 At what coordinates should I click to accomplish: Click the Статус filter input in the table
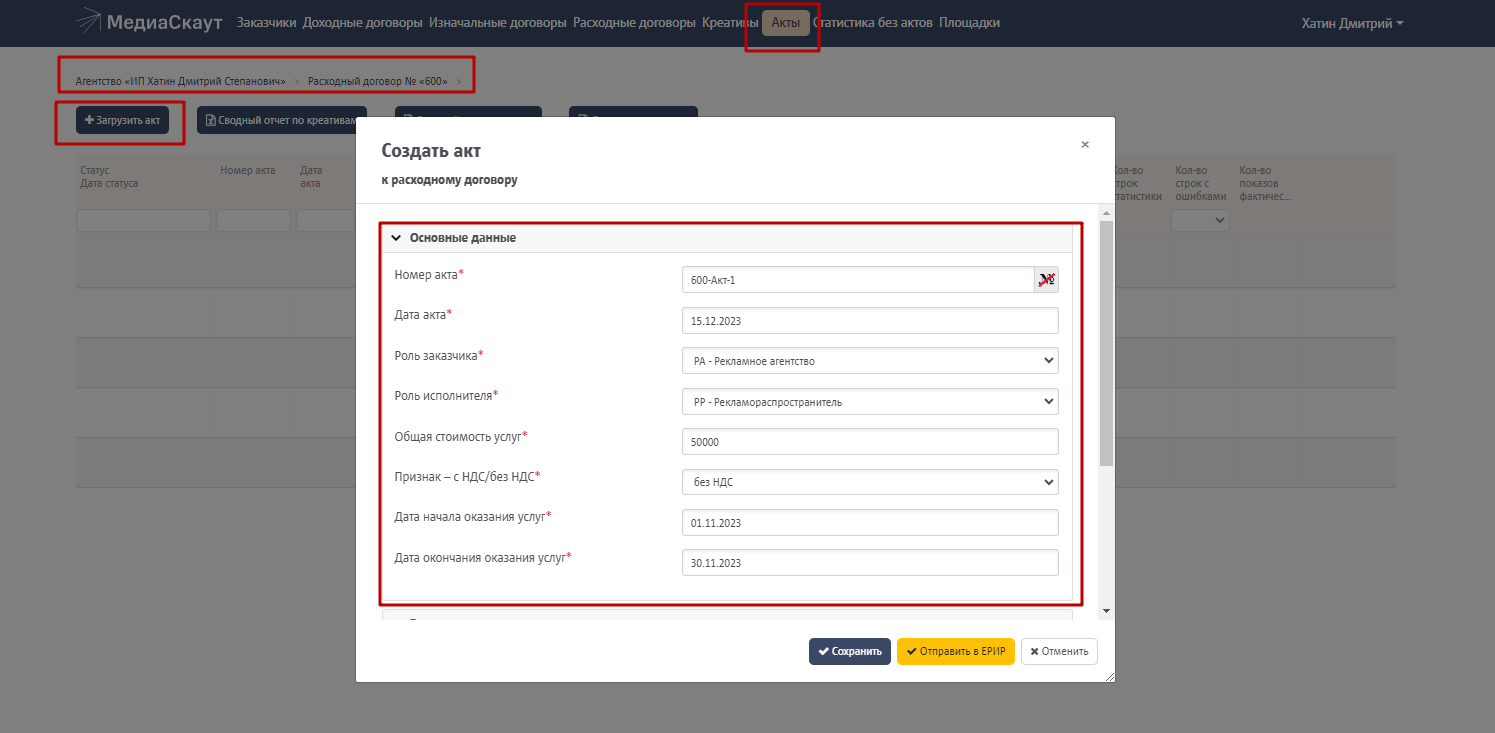pos(143,221)
